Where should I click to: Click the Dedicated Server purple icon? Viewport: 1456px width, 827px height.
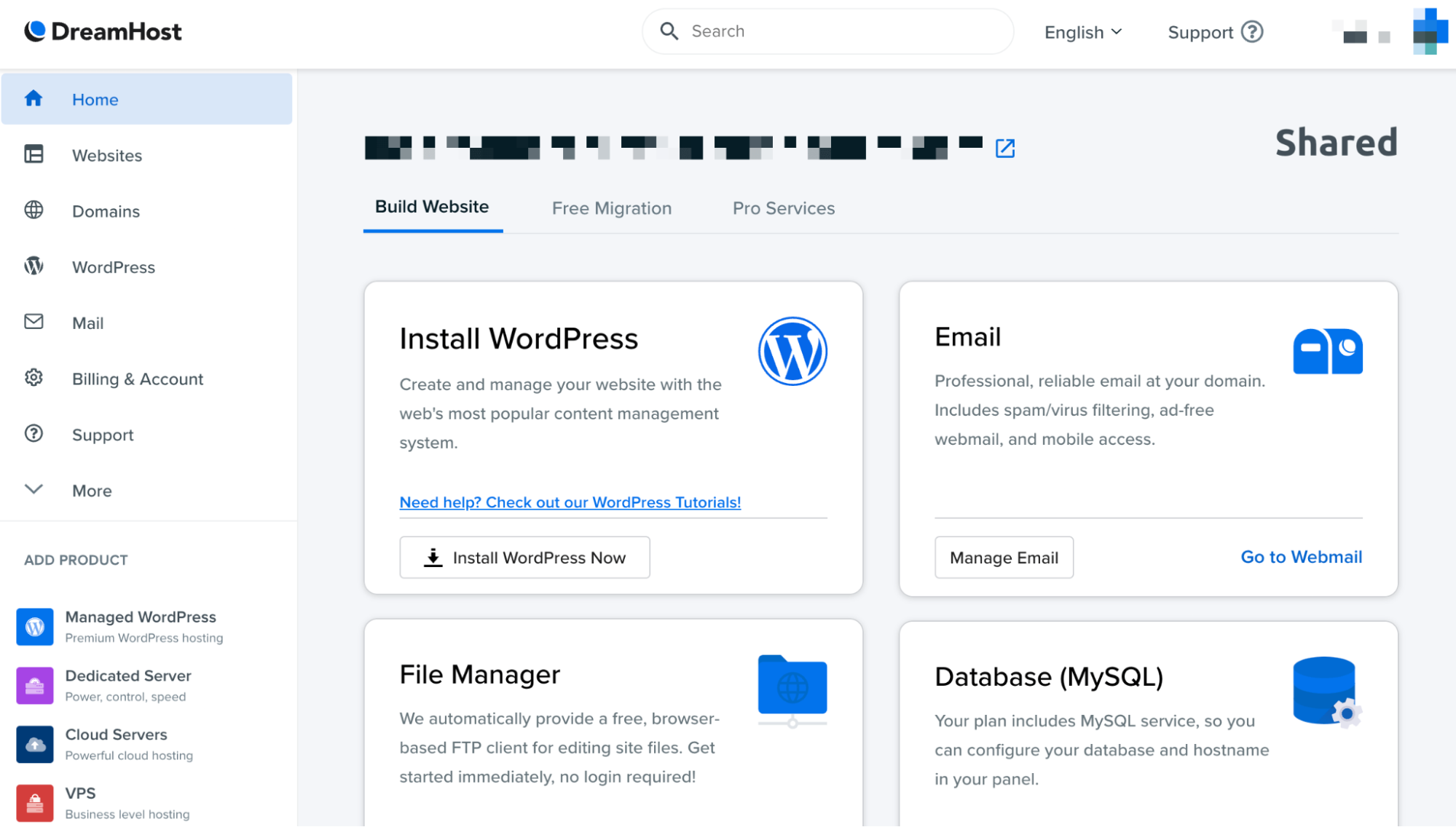(x=35, y=686)
